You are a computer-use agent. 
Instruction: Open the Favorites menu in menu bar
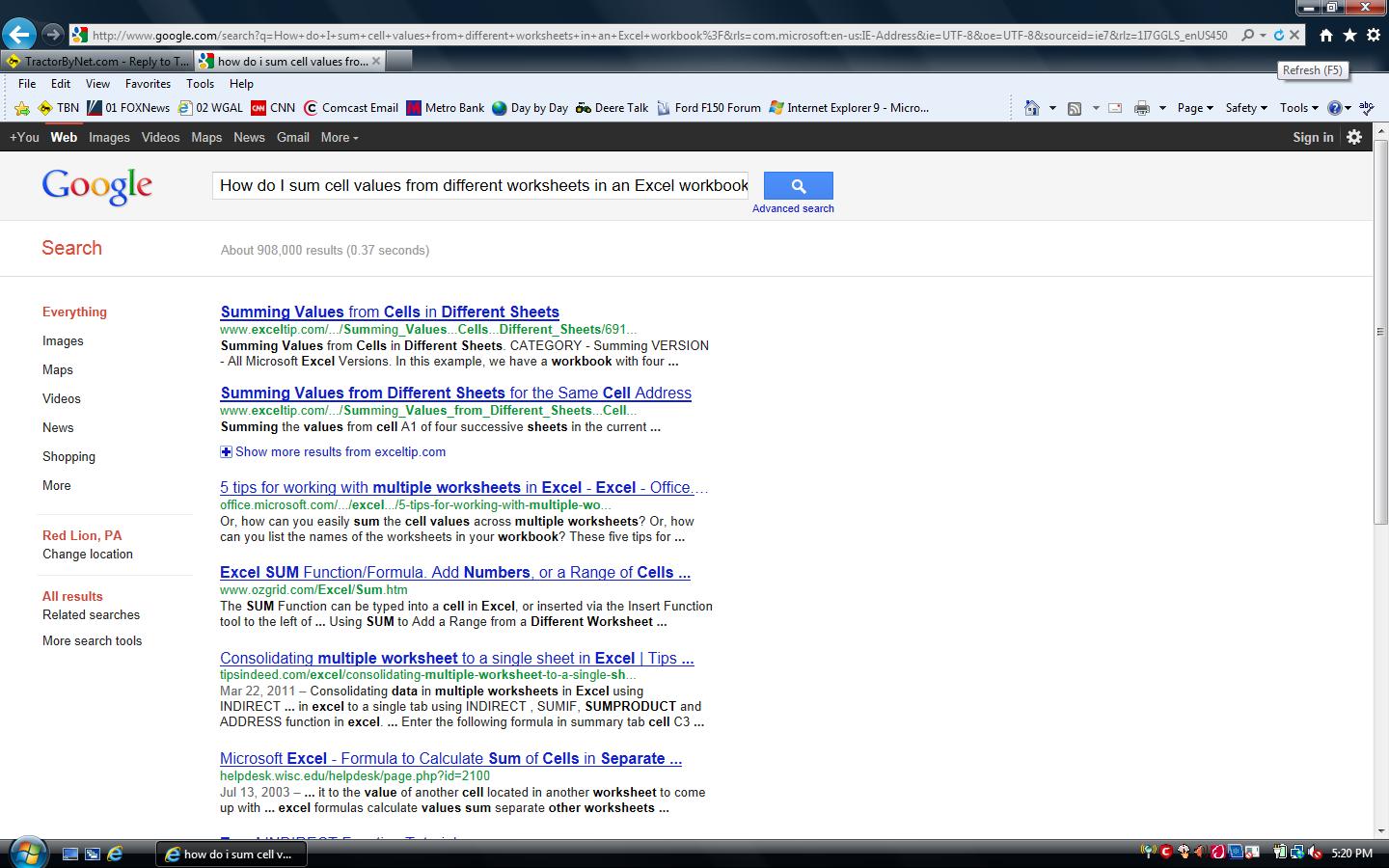click(148, 84)
